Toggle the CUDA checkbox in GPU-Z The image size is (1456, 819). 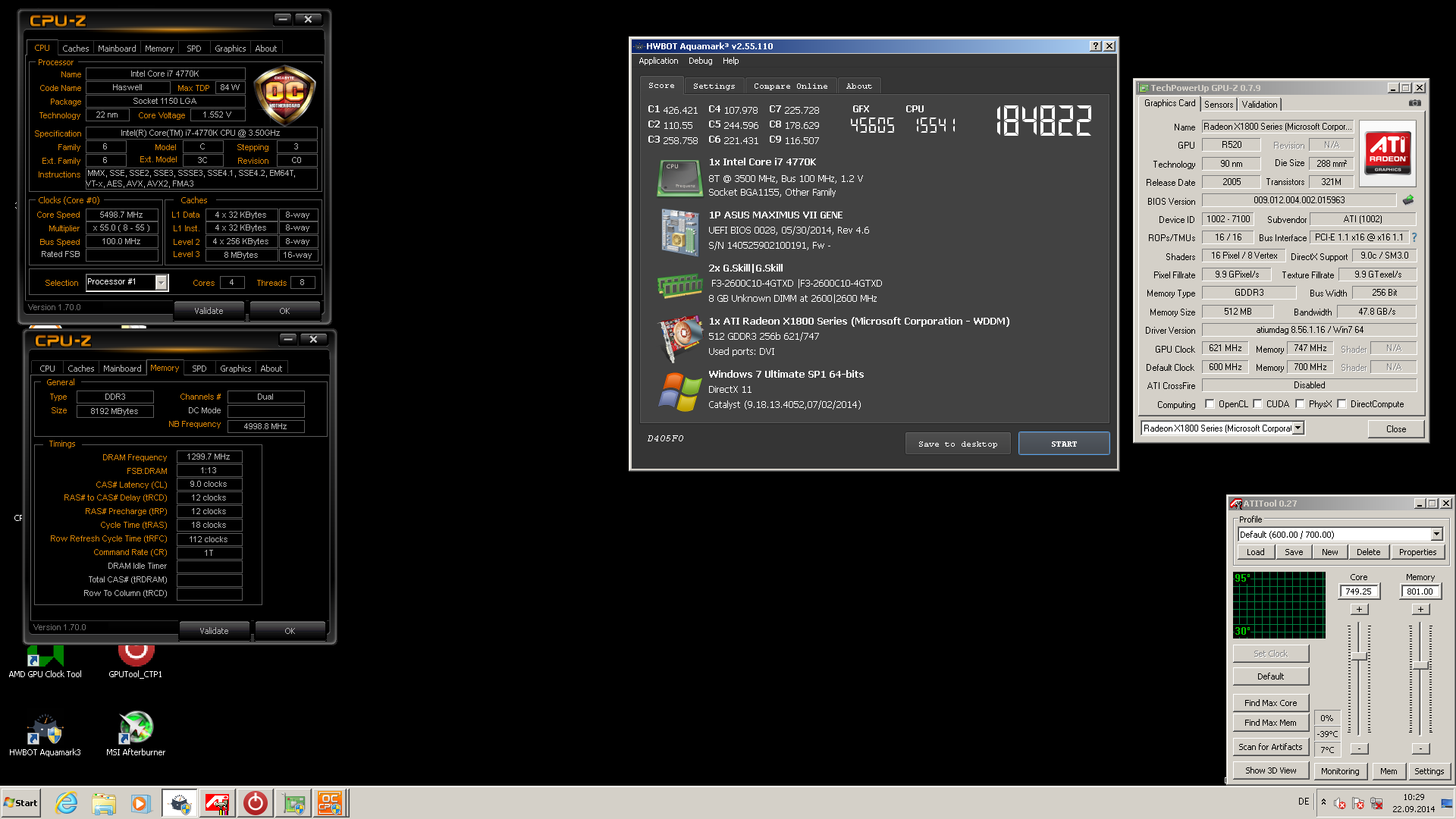(1257, 404)
